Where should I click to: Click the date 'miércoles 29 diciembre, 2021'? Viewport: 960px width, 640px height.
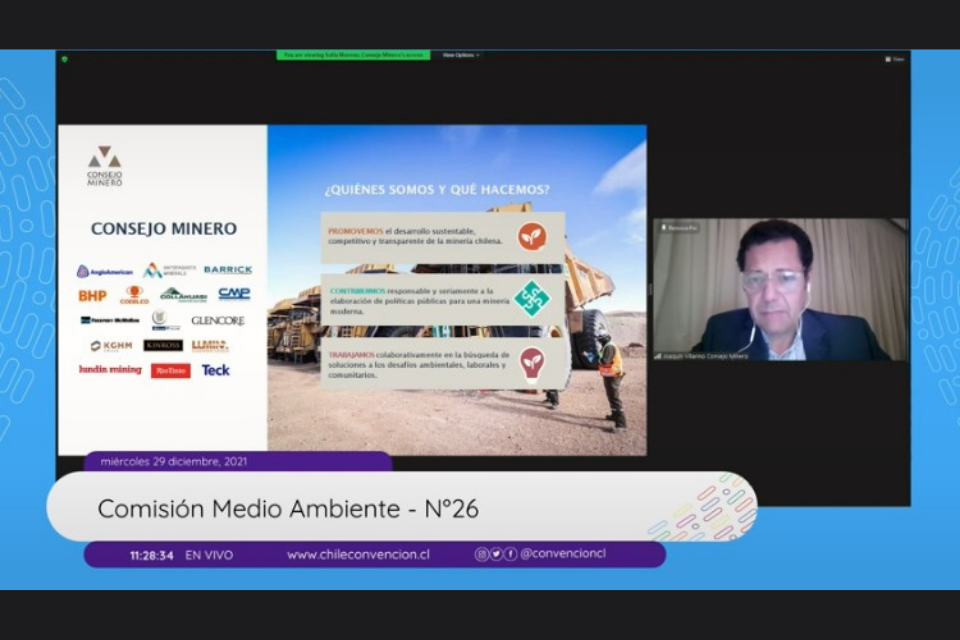tap(174, 462)
